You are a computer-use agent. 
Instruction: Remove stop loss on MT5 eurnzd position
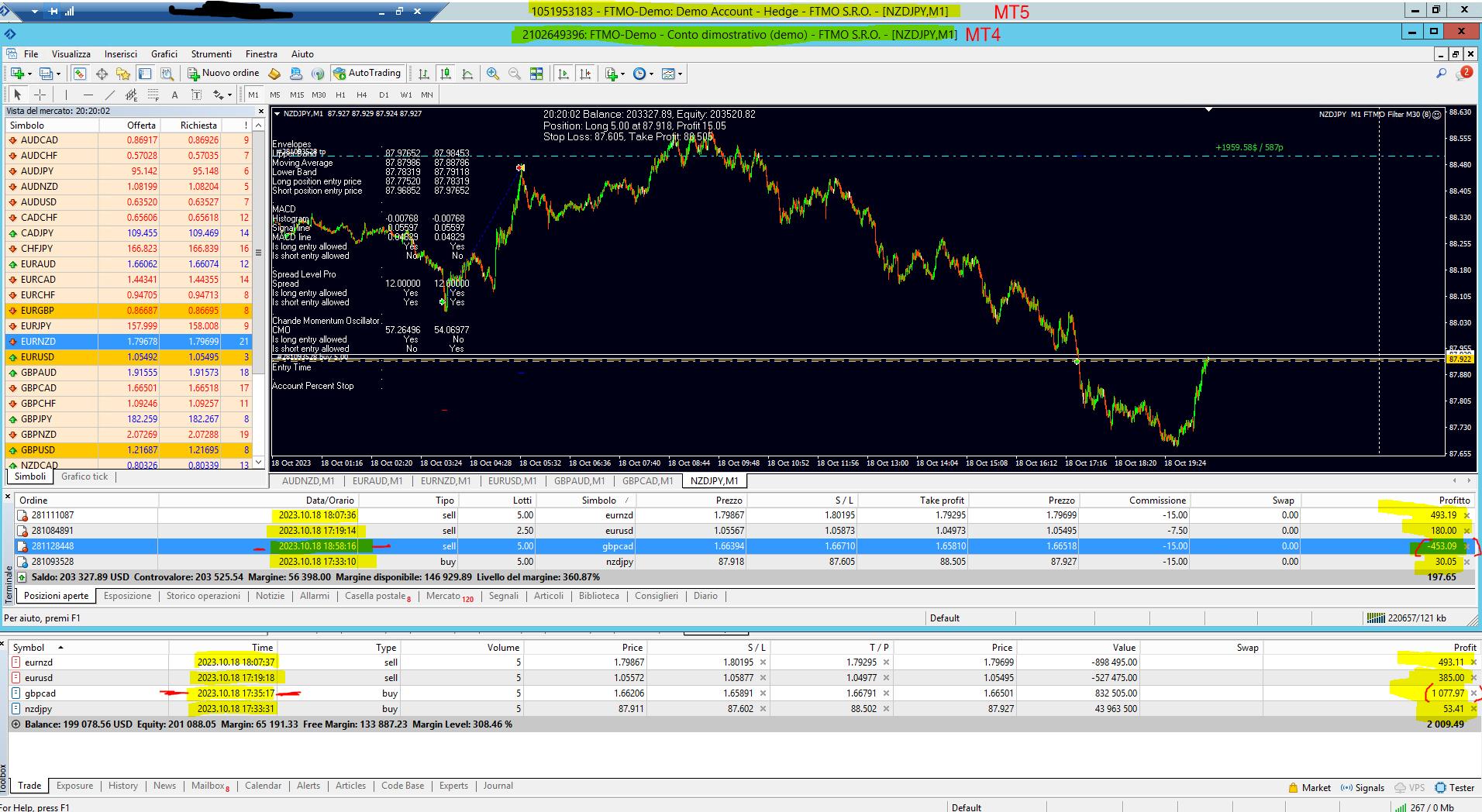[x=763, y=662]
